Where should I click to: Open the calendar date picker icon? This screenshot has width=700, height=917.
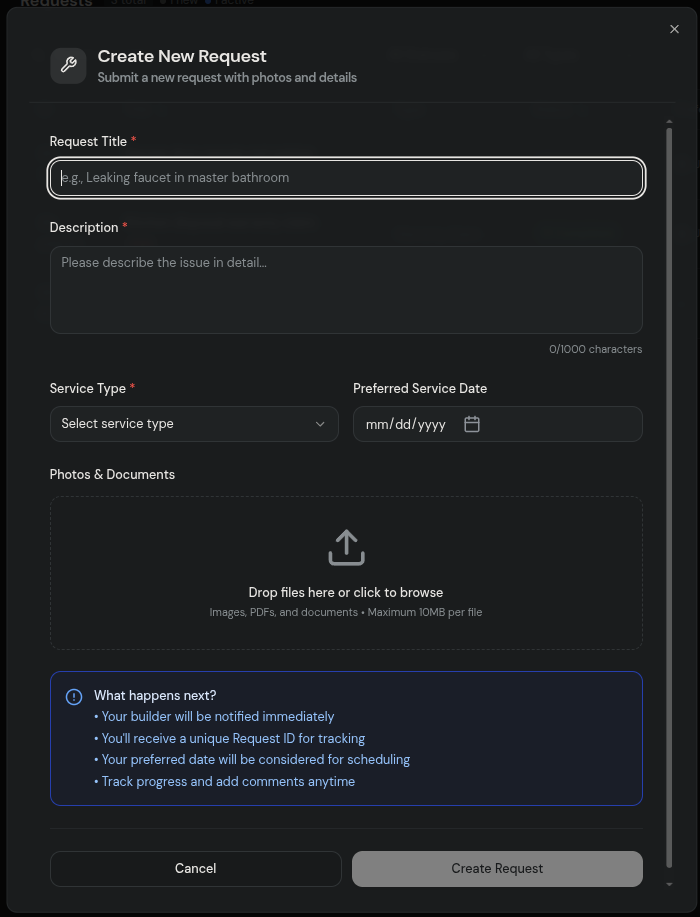click(x=472, y=424)
